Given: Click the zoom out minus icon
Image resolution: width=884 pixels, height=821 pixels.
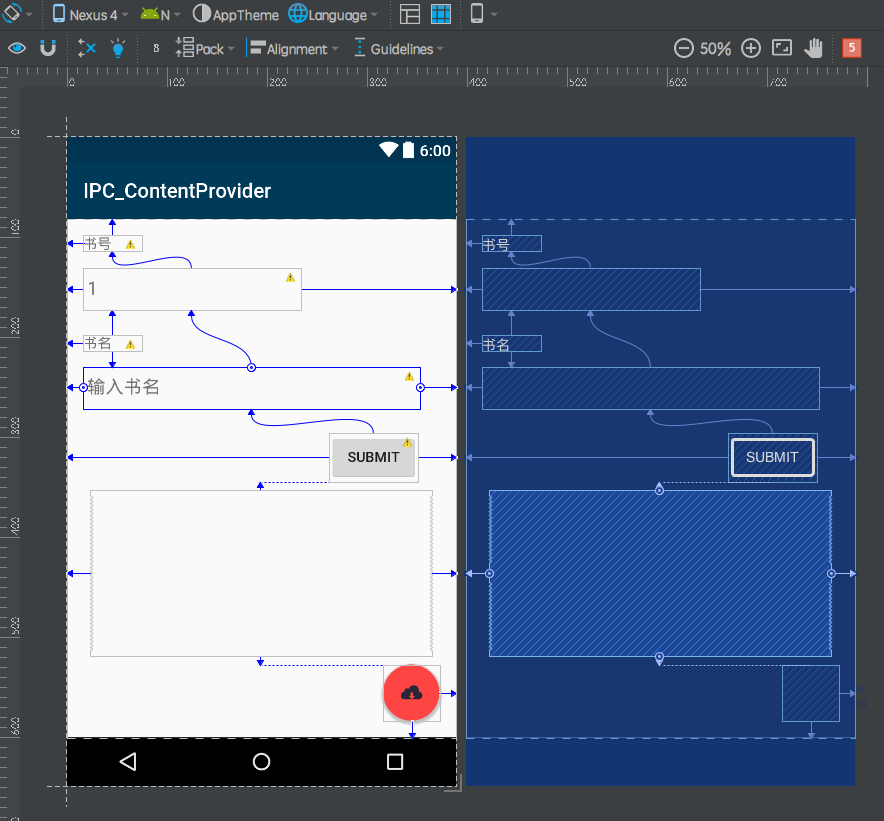Looking at the screenshot, I should 684,48.
